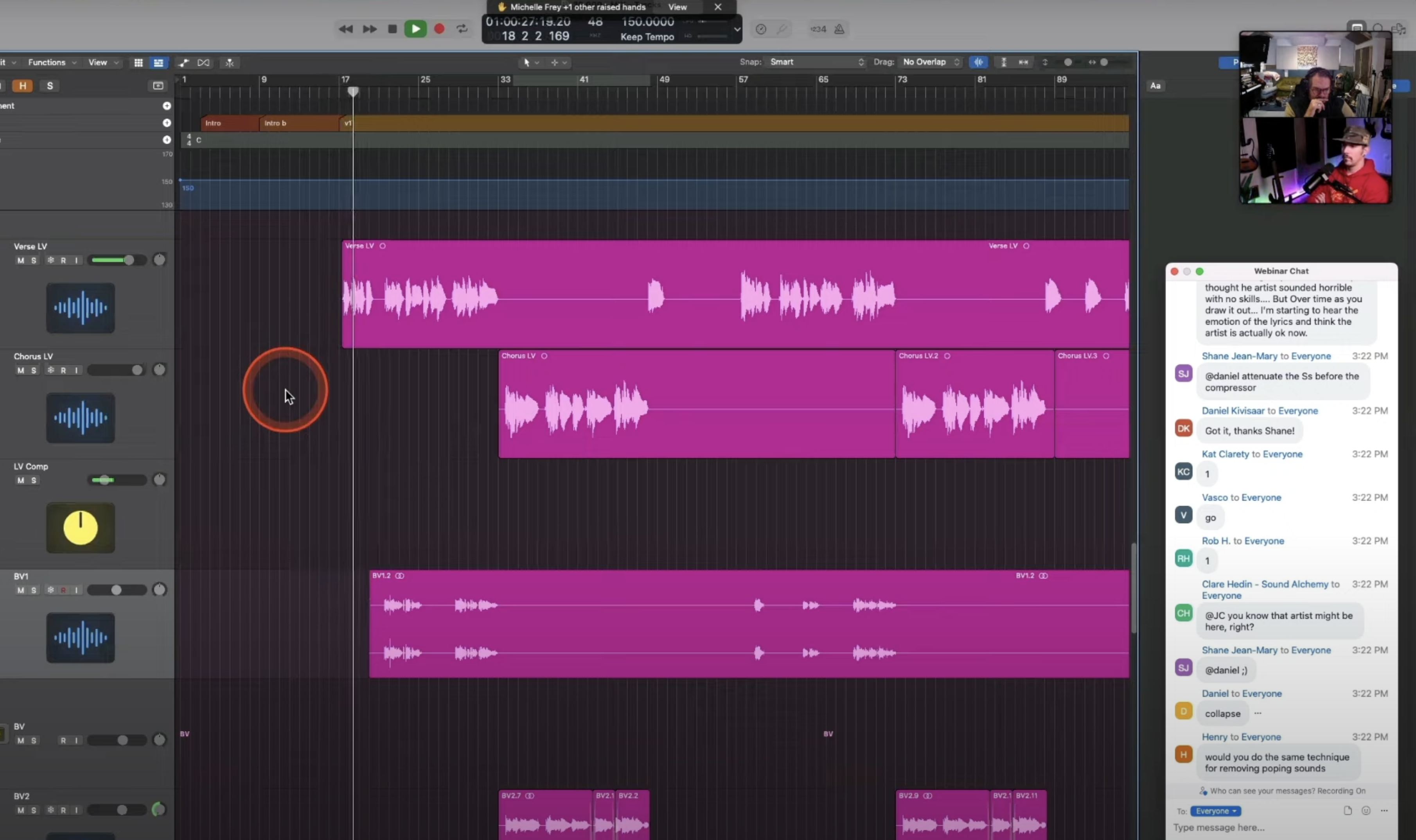Toggle the orange H hide button

coord(23,86)
